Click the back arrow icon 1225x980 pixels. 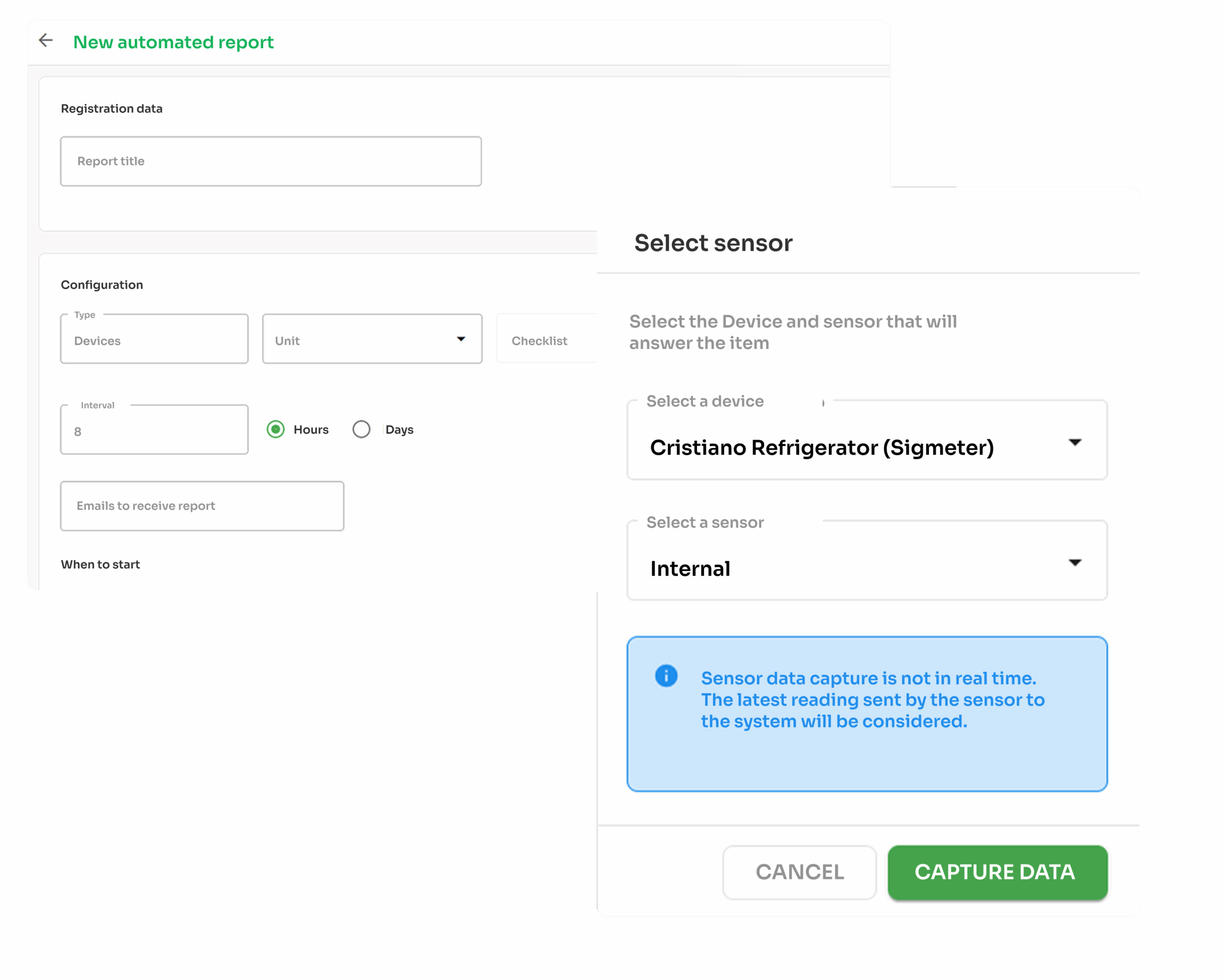[45, 40]
